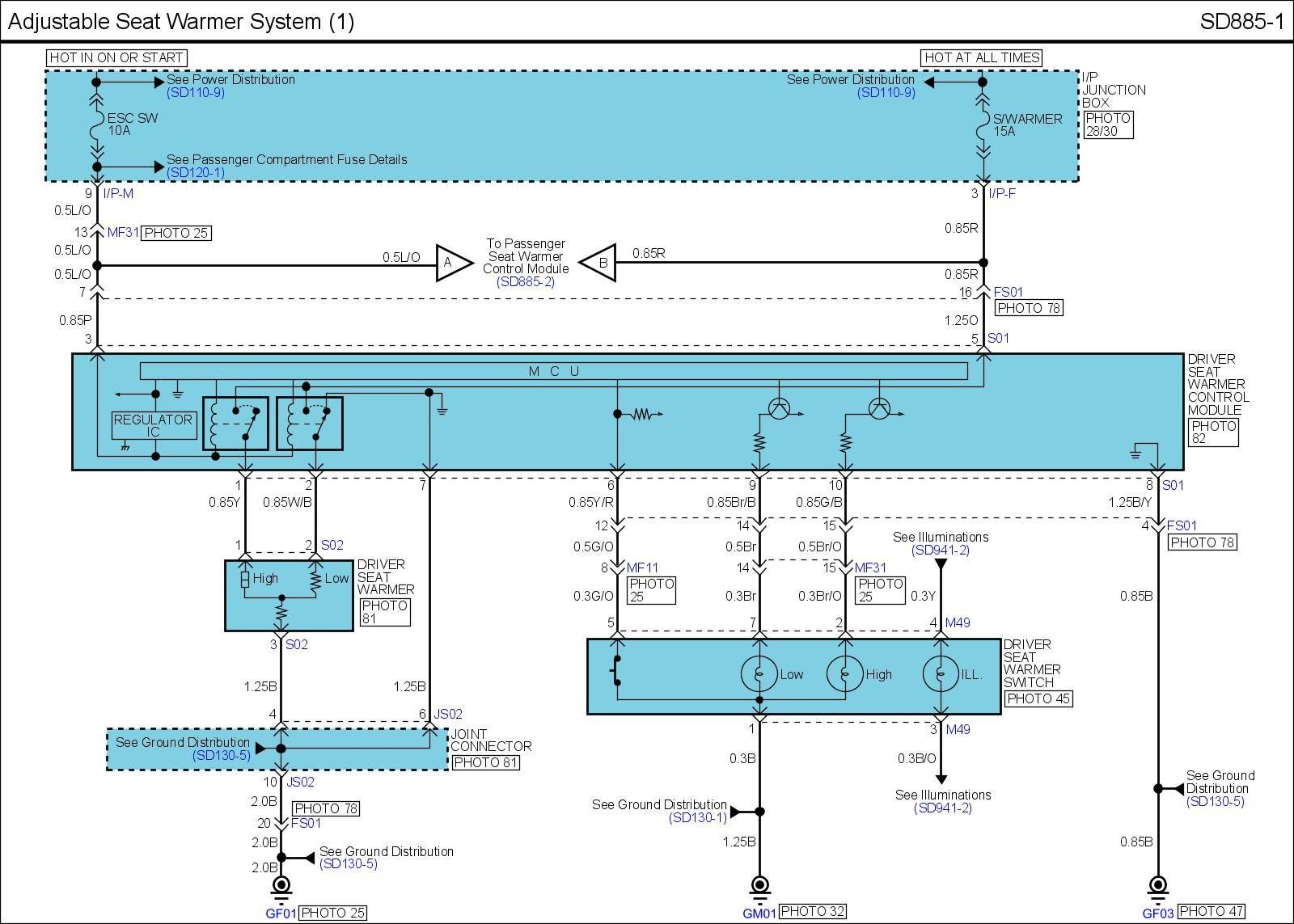
Task: Select the REGULATOR IC block
Action: click(x=153, y=425)
